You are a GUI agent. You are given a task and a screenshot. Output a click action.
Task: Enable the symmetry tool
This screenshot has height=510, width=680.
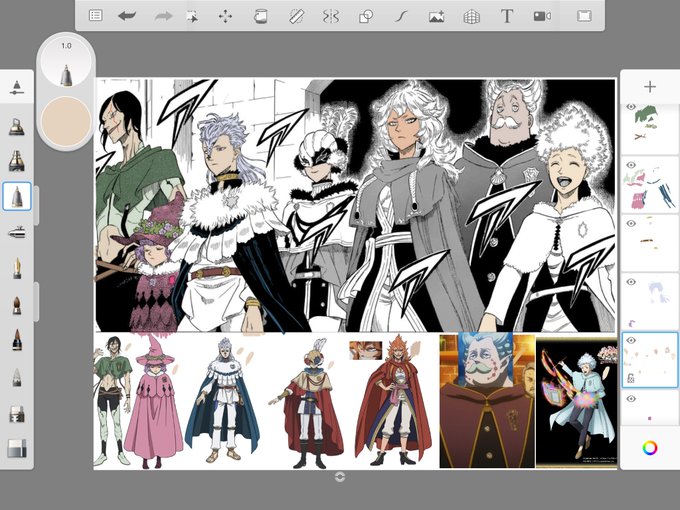[330, 16]
